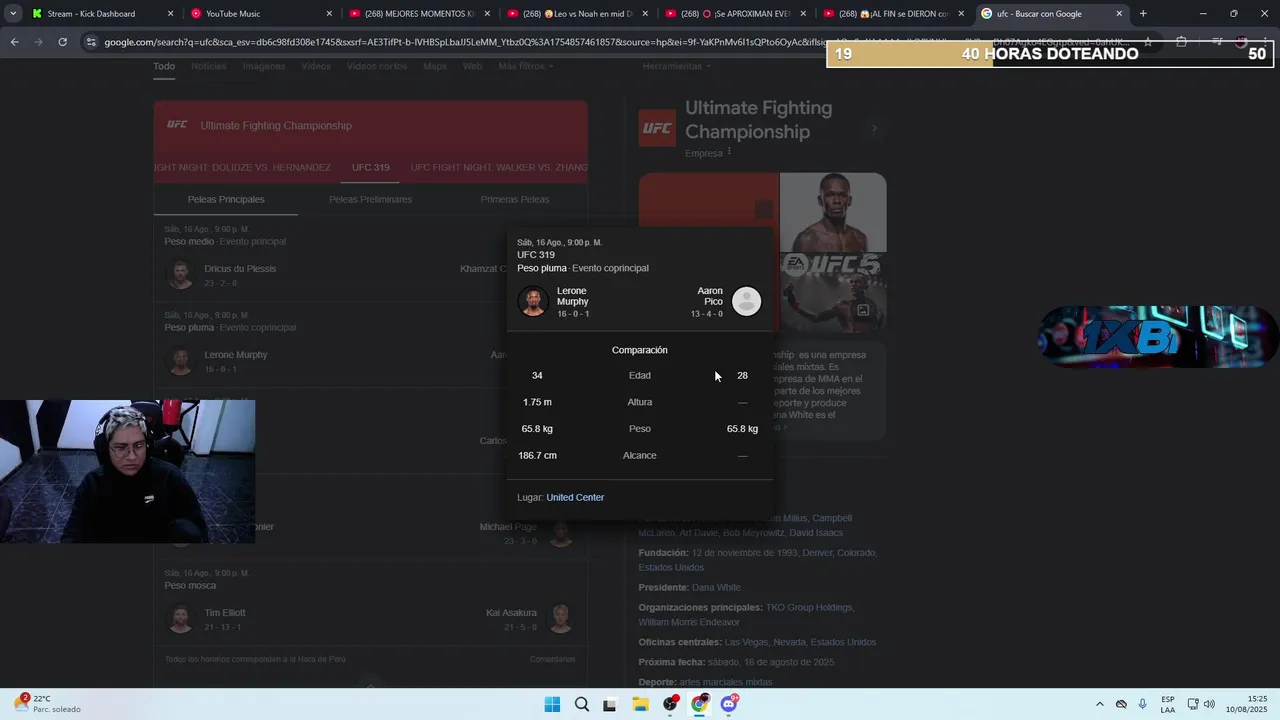This screenshot has height=720, width=1280.
Task: Click Kai Asakura fighter avatar
Action: coord(561,618)
